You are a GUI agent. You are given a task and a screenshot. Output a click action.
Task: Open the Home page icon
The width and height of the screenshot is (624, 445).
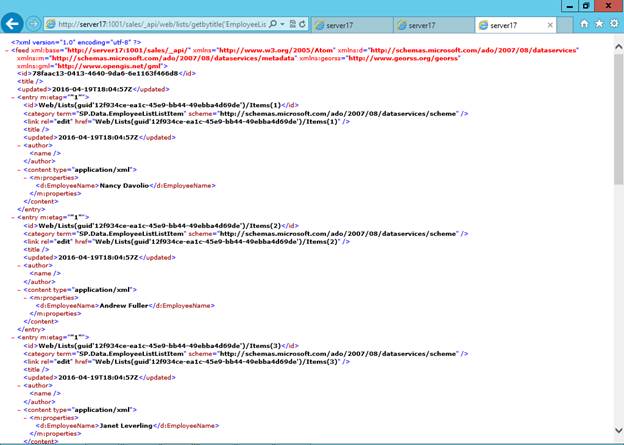click(x=584, y=24)
